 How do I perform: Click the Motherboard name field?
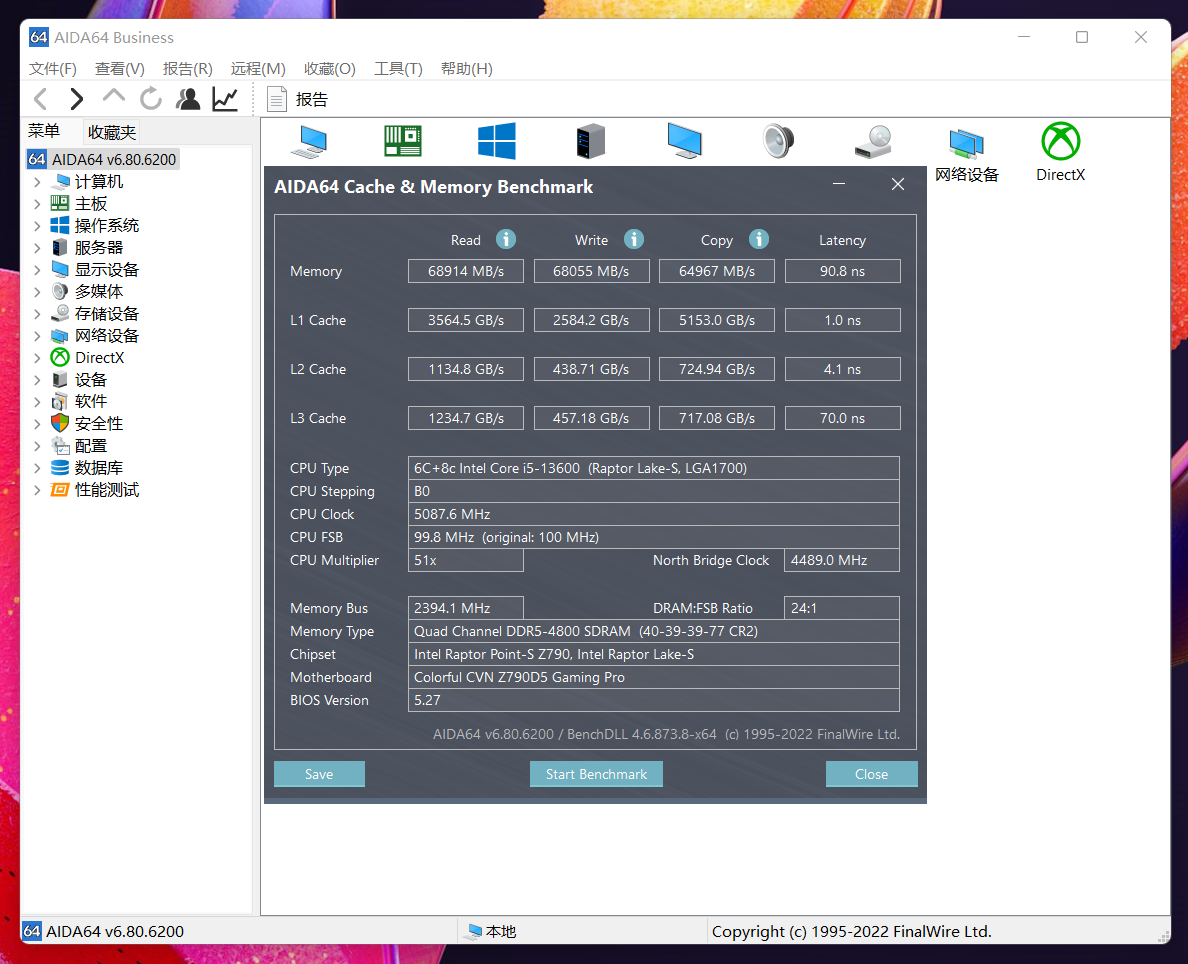[x=654, y=678]
